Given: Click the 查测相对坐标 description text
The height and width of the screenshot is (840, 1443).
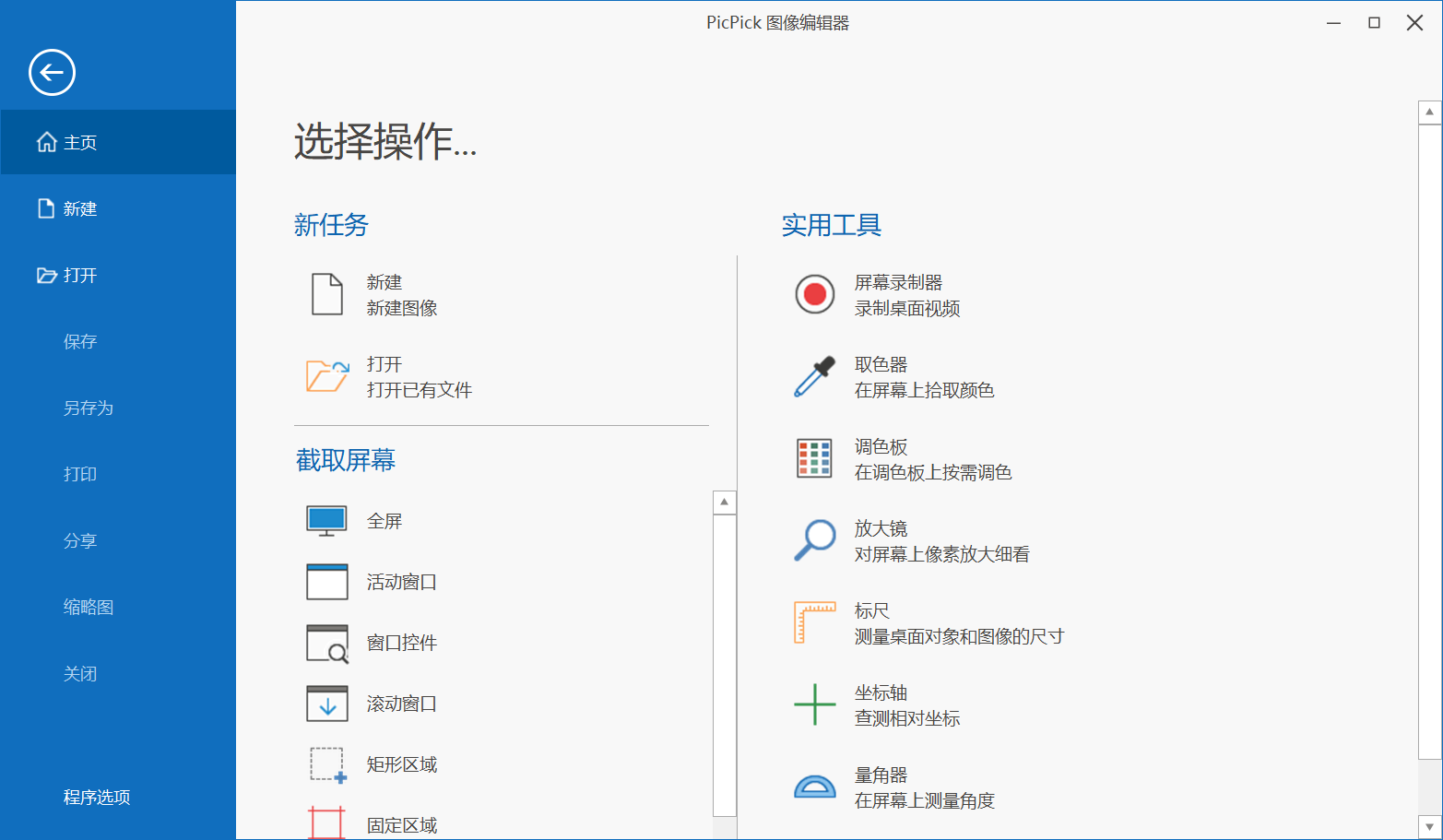Looking at the screenshot, I should (907, 718).
